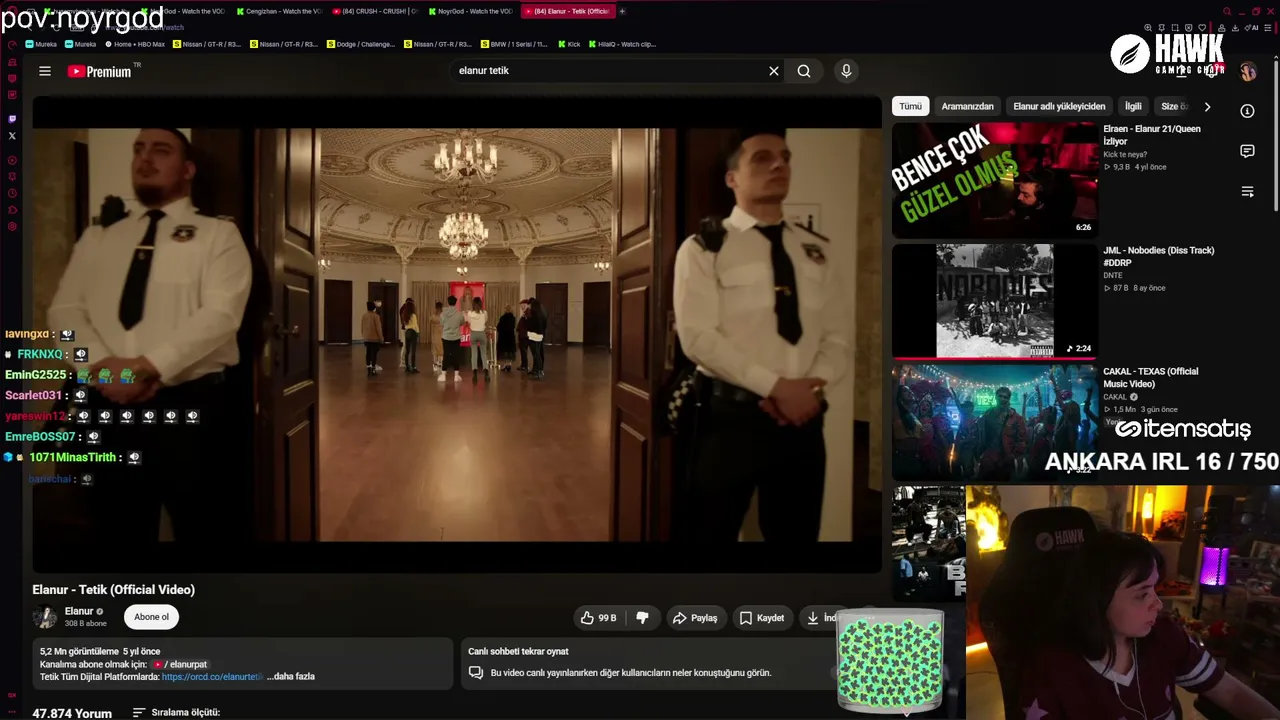1280x720 pixels.
Task: Open the first 'Mureka' bookmark
Action: (x=41, y=44)
